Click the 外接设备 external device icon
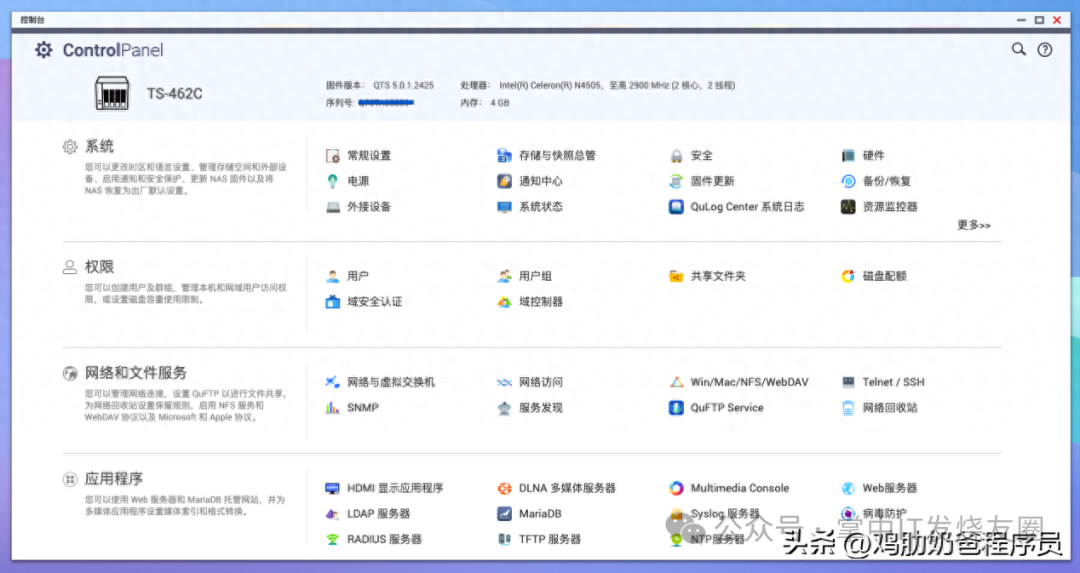The height and width of the screenshot is (573, 1080). point(333,207)
